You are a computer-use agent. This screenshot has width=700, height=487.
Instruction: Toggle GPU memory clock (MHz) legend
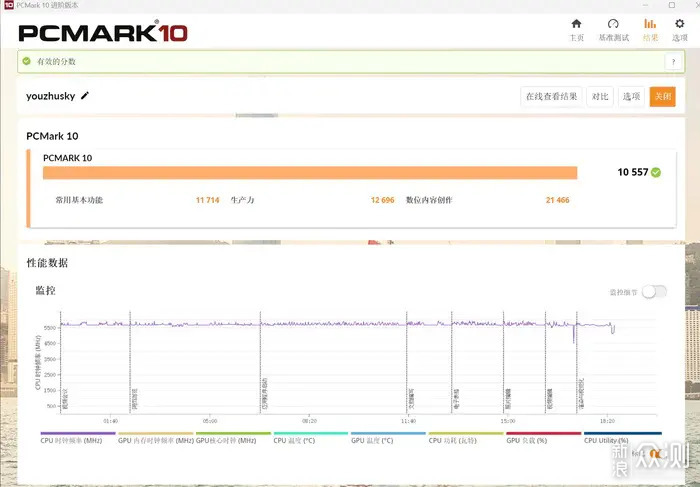click(x=155, y=437)
